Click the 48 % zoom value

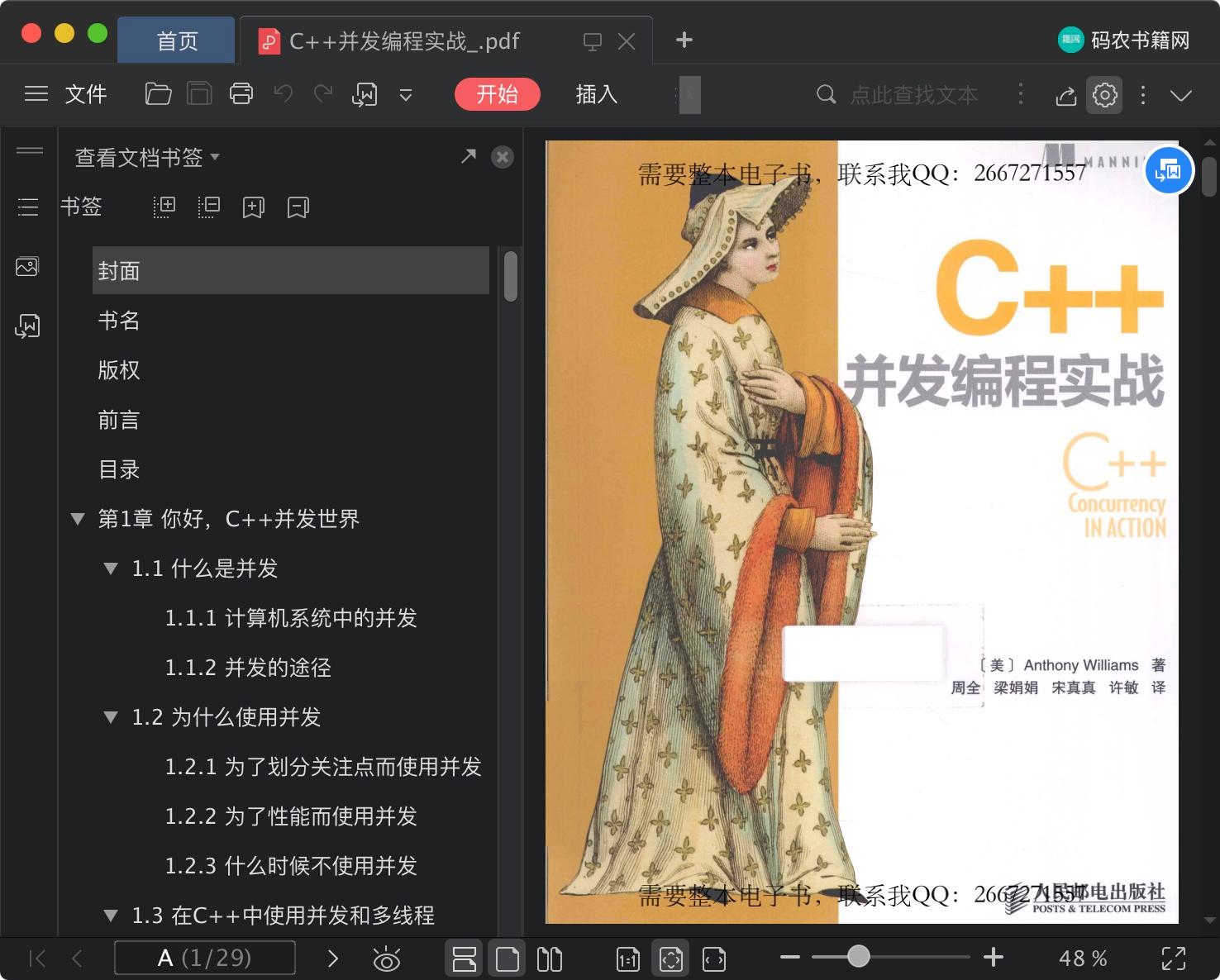tap(1084, 959)
